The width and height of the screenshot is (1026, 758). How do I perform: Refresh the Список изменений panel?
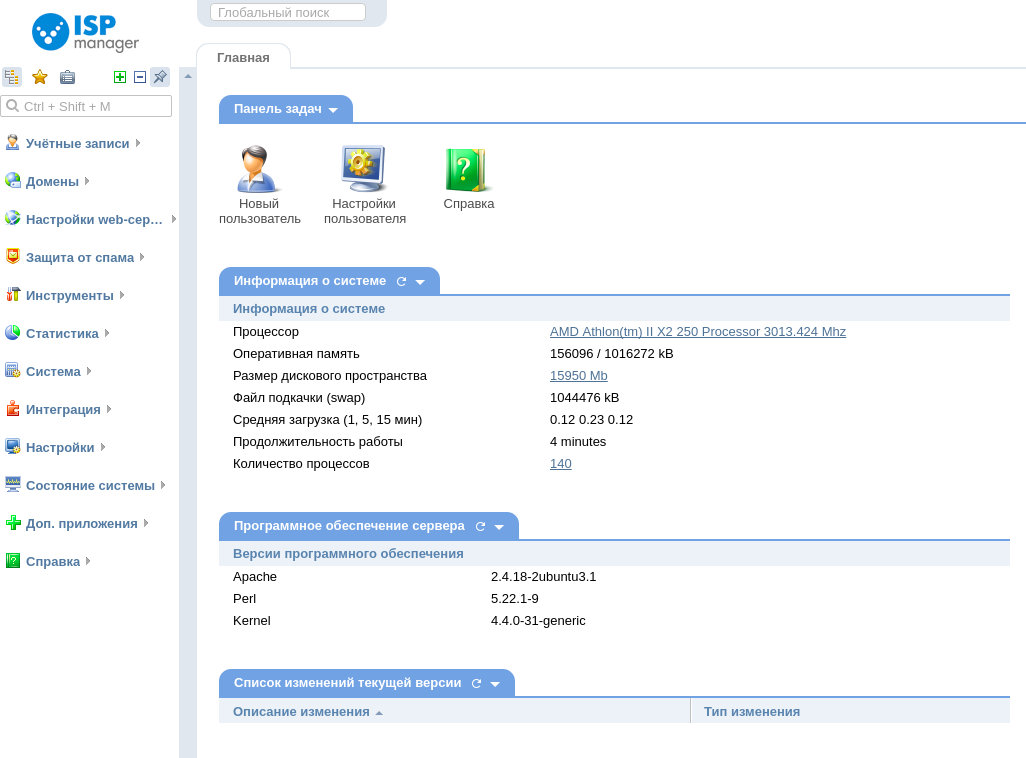coord(475,683)
